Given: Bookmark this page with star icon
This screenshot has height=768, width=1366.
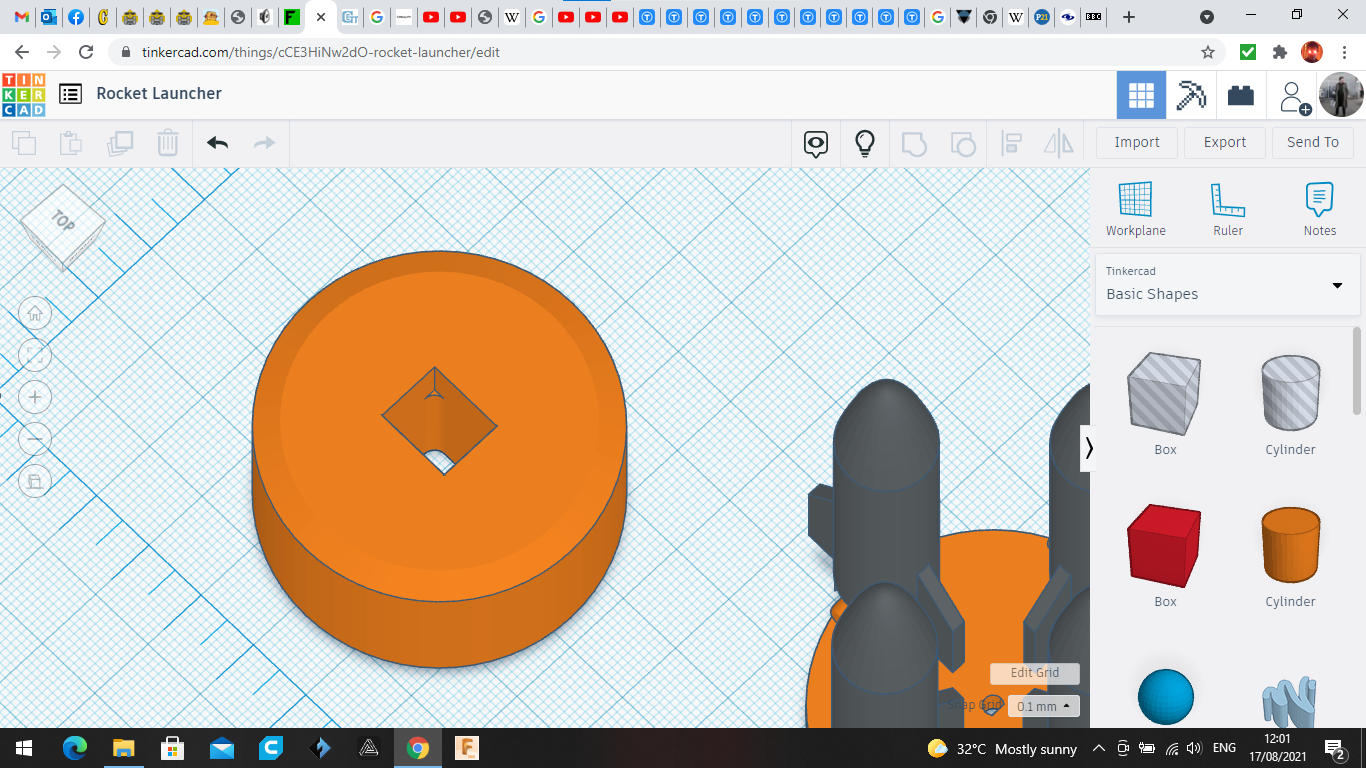Looking at the screenshot, I should 1208,52.
